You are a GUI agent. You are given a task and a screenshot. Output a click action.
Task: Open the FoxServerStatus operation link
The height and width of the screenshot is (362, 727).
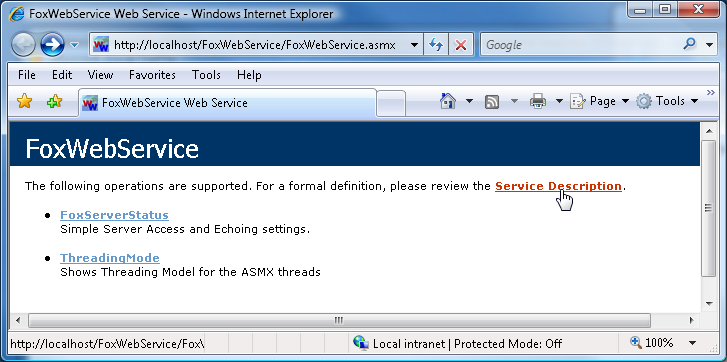[x=115, y=215]
